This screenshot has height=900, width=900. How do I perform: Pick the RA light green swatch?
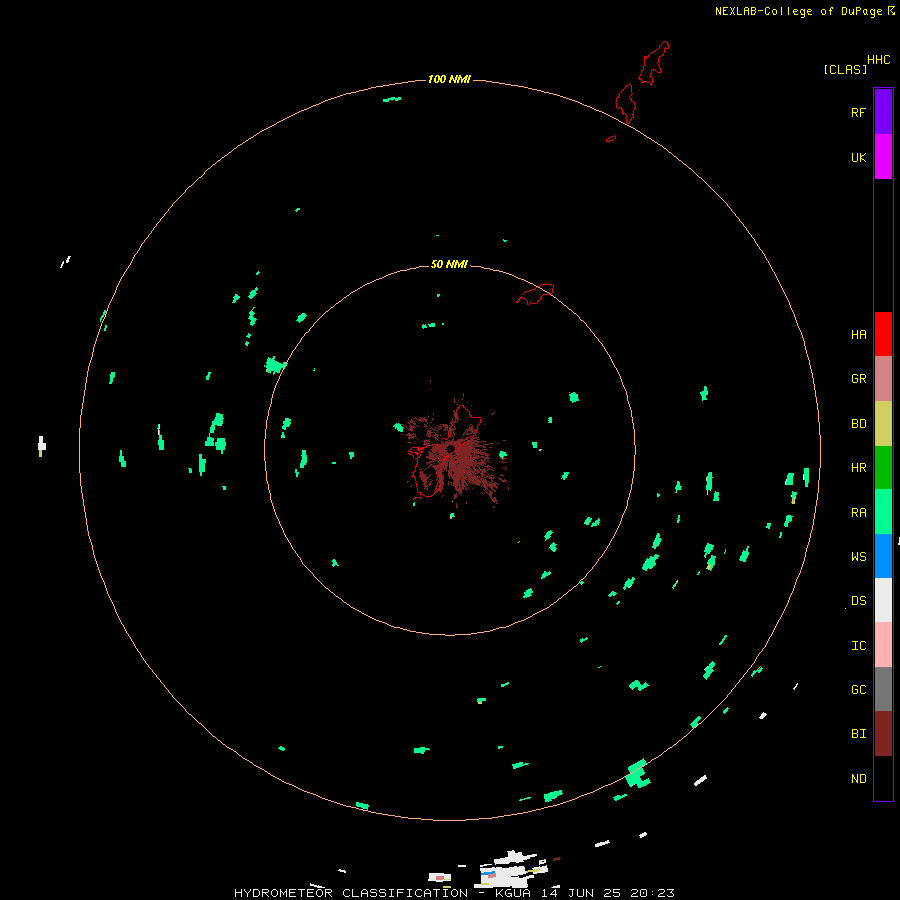point(883,512)
